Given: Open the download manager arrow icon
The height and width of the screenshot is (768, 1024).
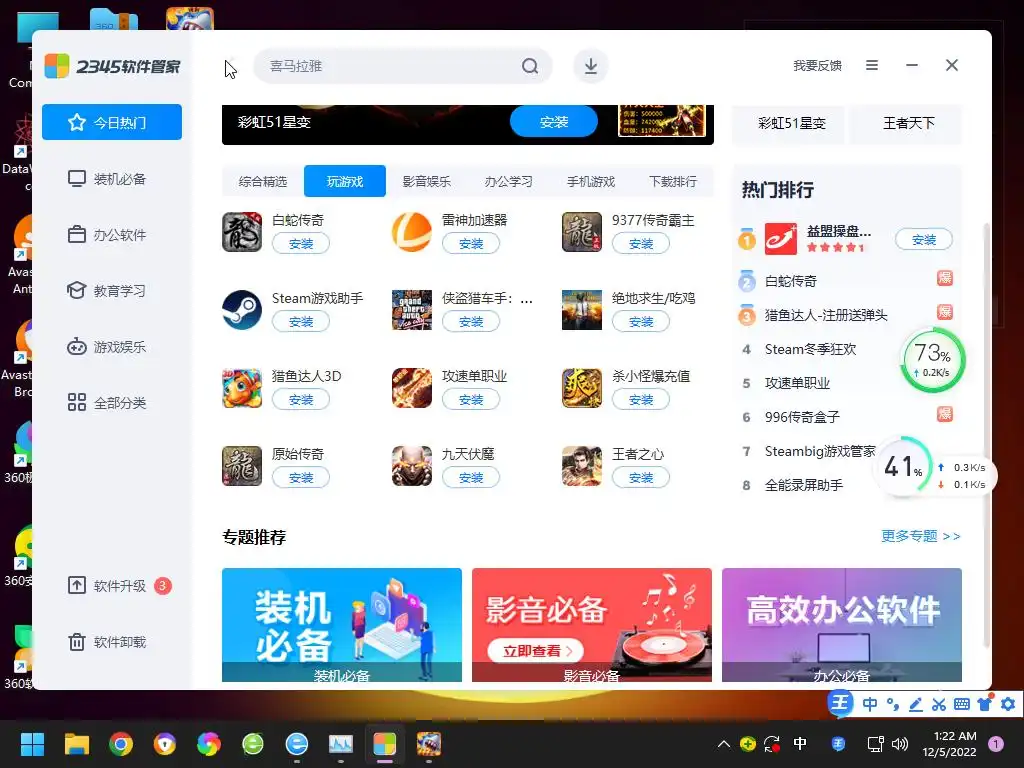Looking at the screenshot, I should click(590, 66).
